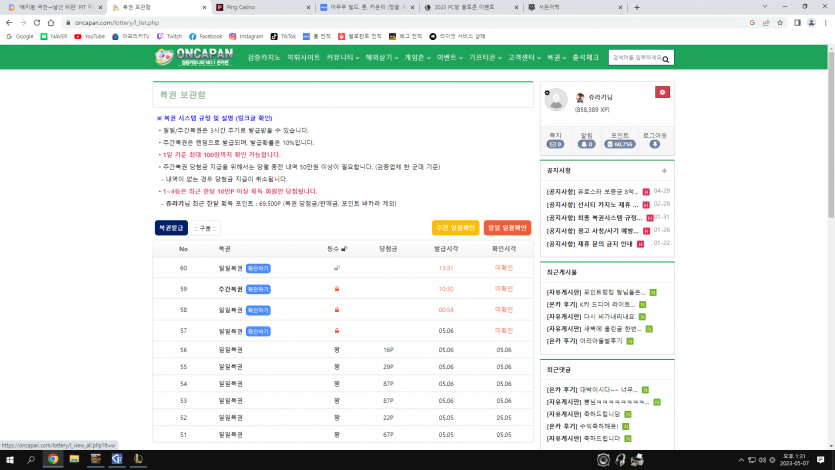Open File Explorer from the taskbar

coord(74,459)
